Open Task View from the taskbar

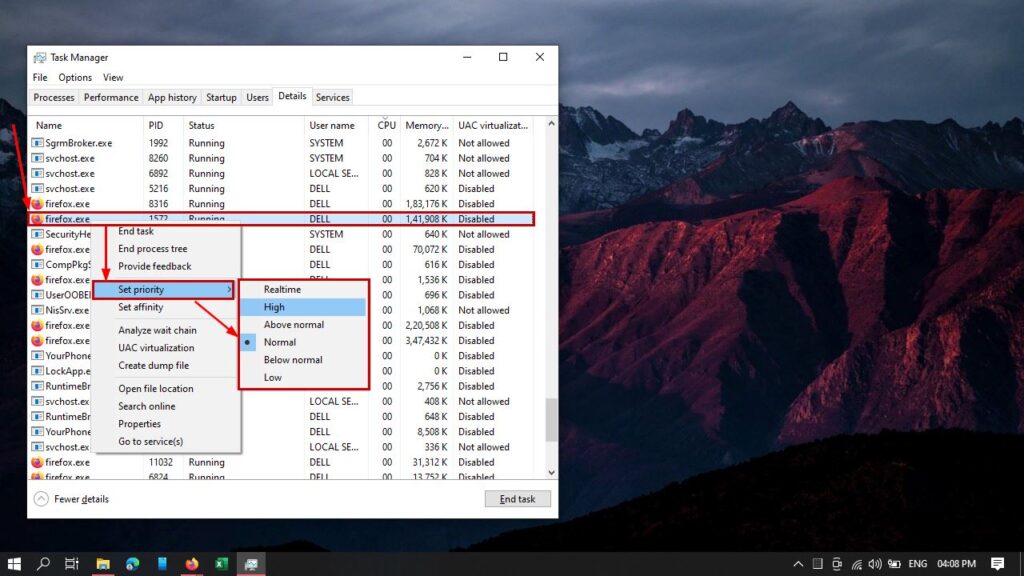click(x=72, y=564)
